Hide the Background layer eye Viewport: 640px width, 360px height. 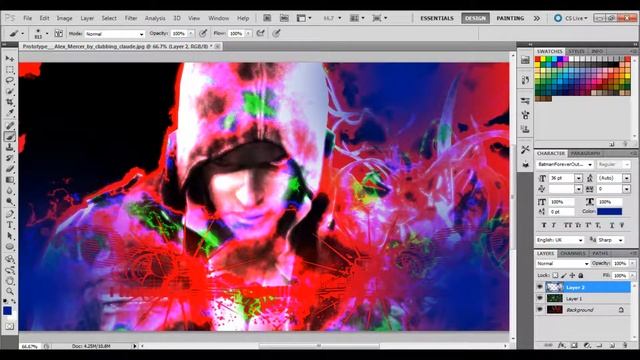click(x=540, y=310)
